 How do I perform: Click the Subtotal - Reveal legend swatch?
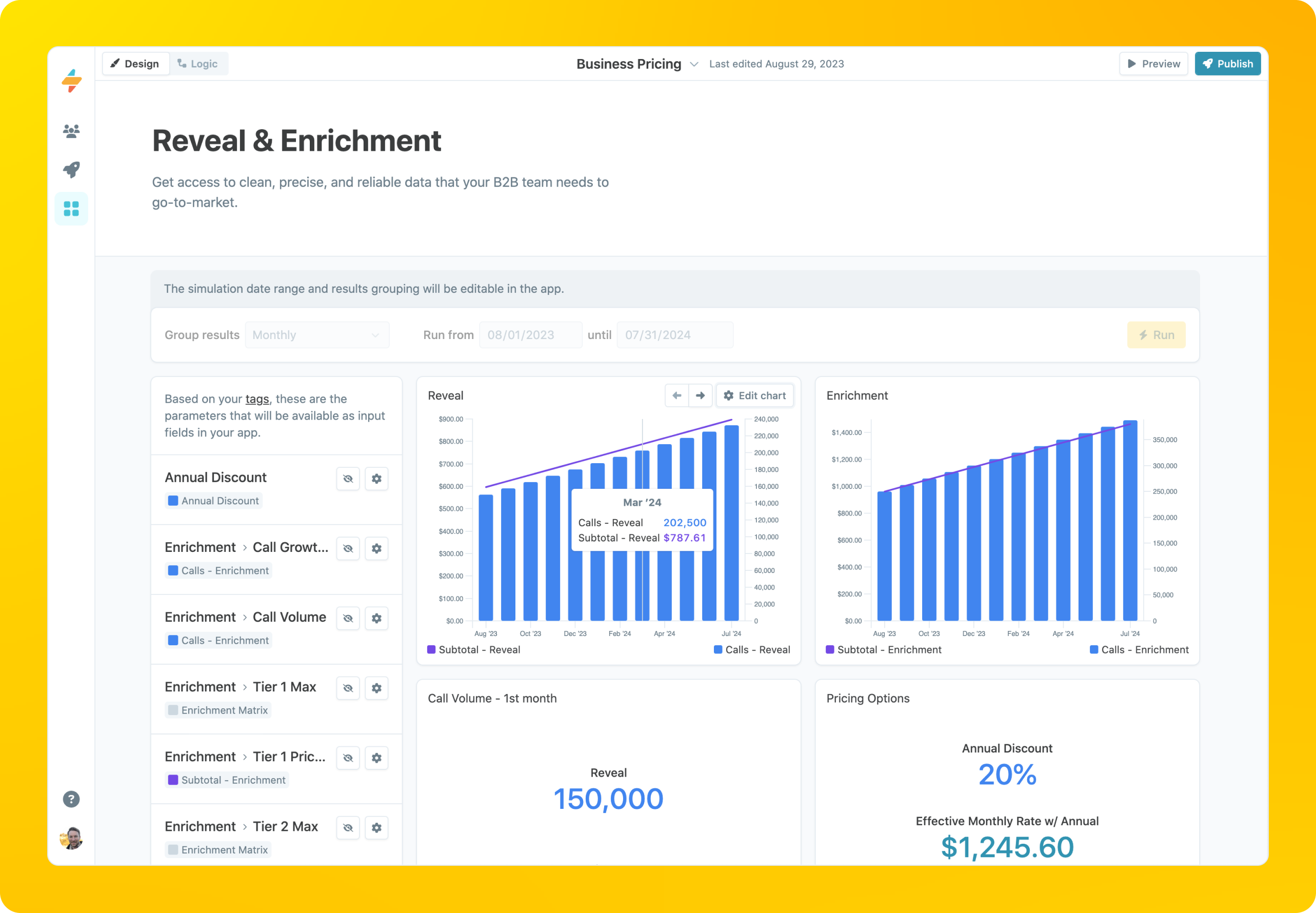(x=431, y=649)
